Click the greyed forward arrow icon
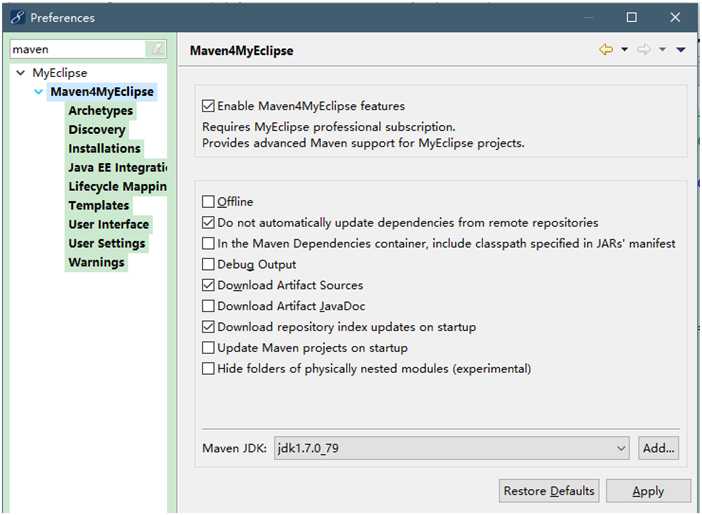This screenshot has width=702, height=515. point(644,49)
